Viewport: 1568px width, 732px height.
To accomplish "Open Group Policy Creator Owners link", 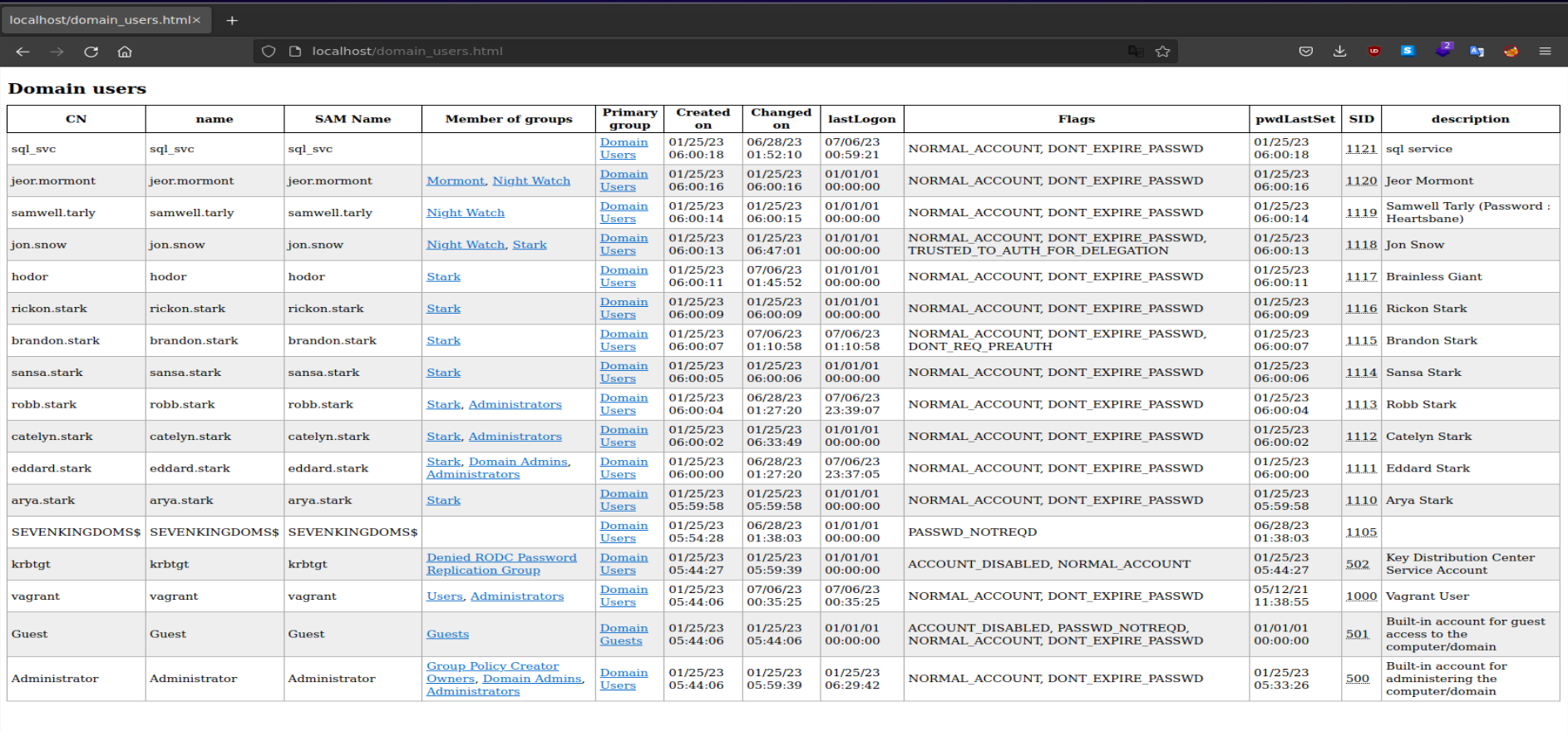I will click(x=492, y=672).
